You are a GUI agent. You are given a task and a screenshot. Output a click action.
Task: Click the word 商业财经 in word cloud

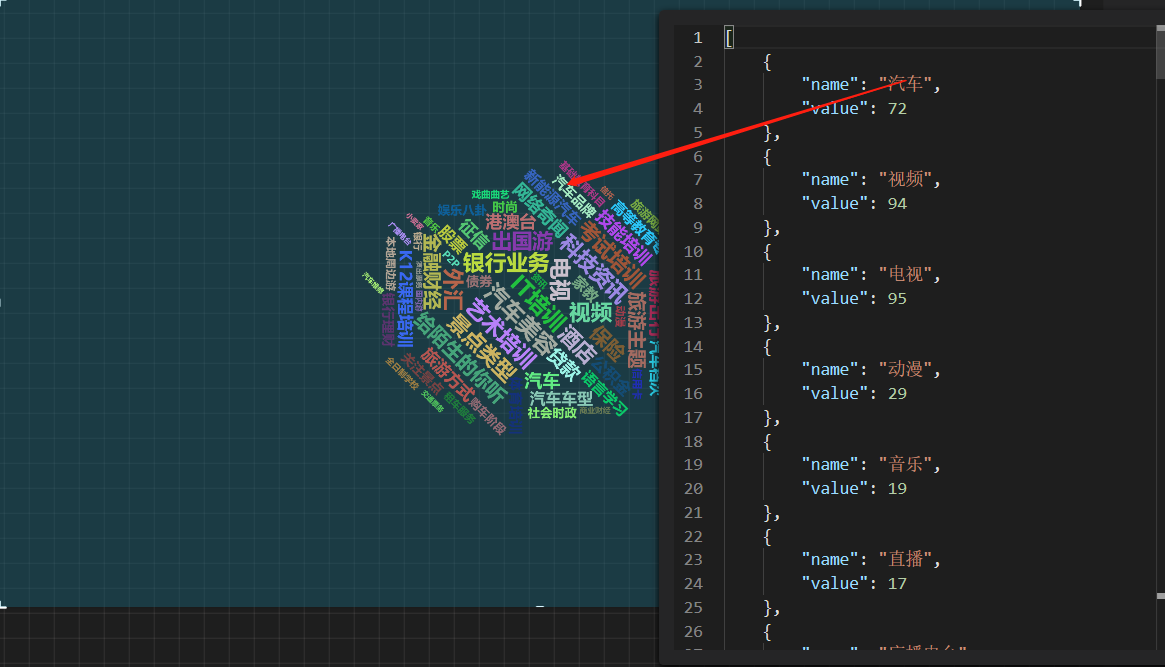594,410
